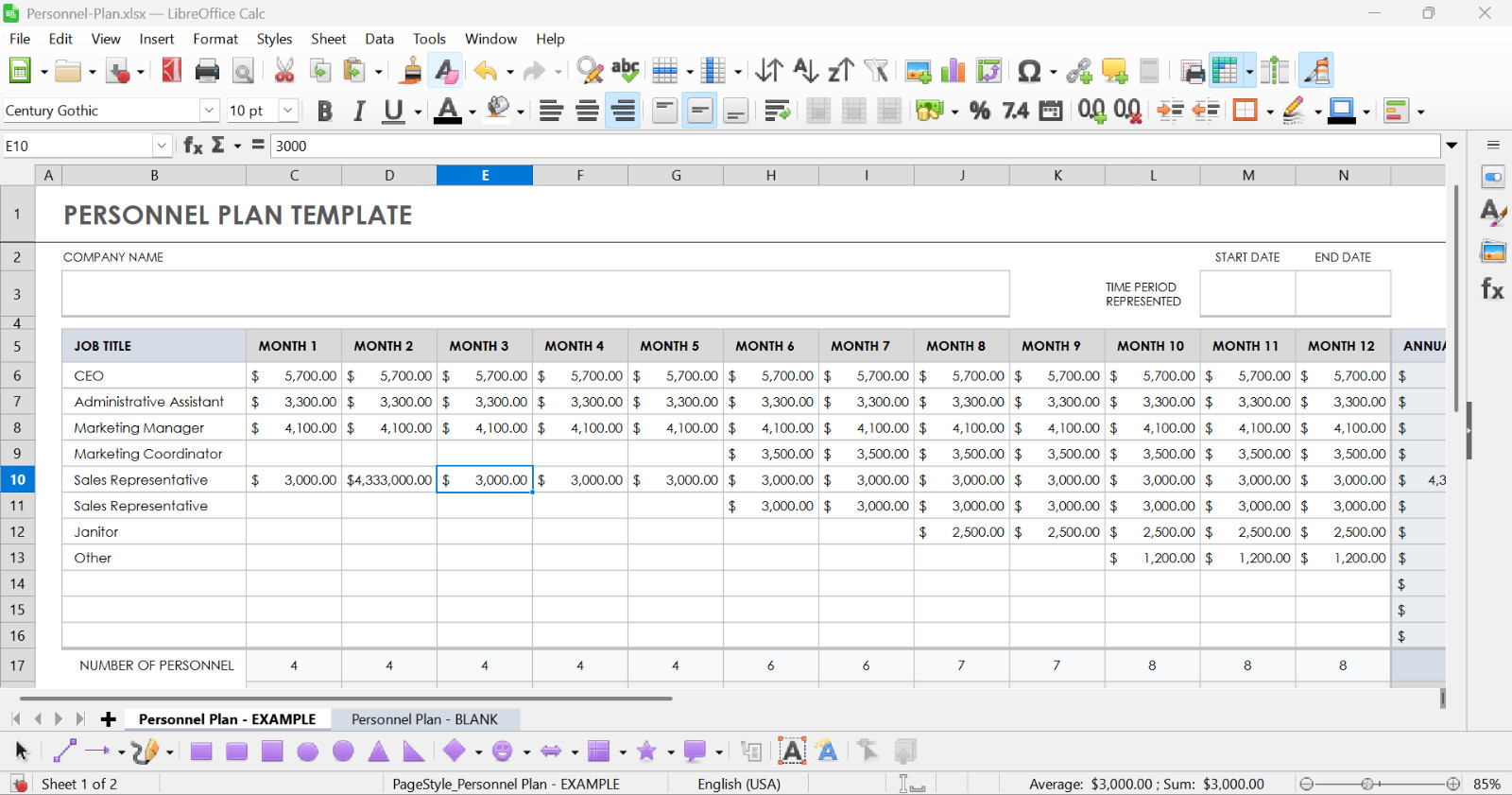Viewport: 1512px width, 795px height.
Task: Open the Styles menu
Action: pos(274,39)
